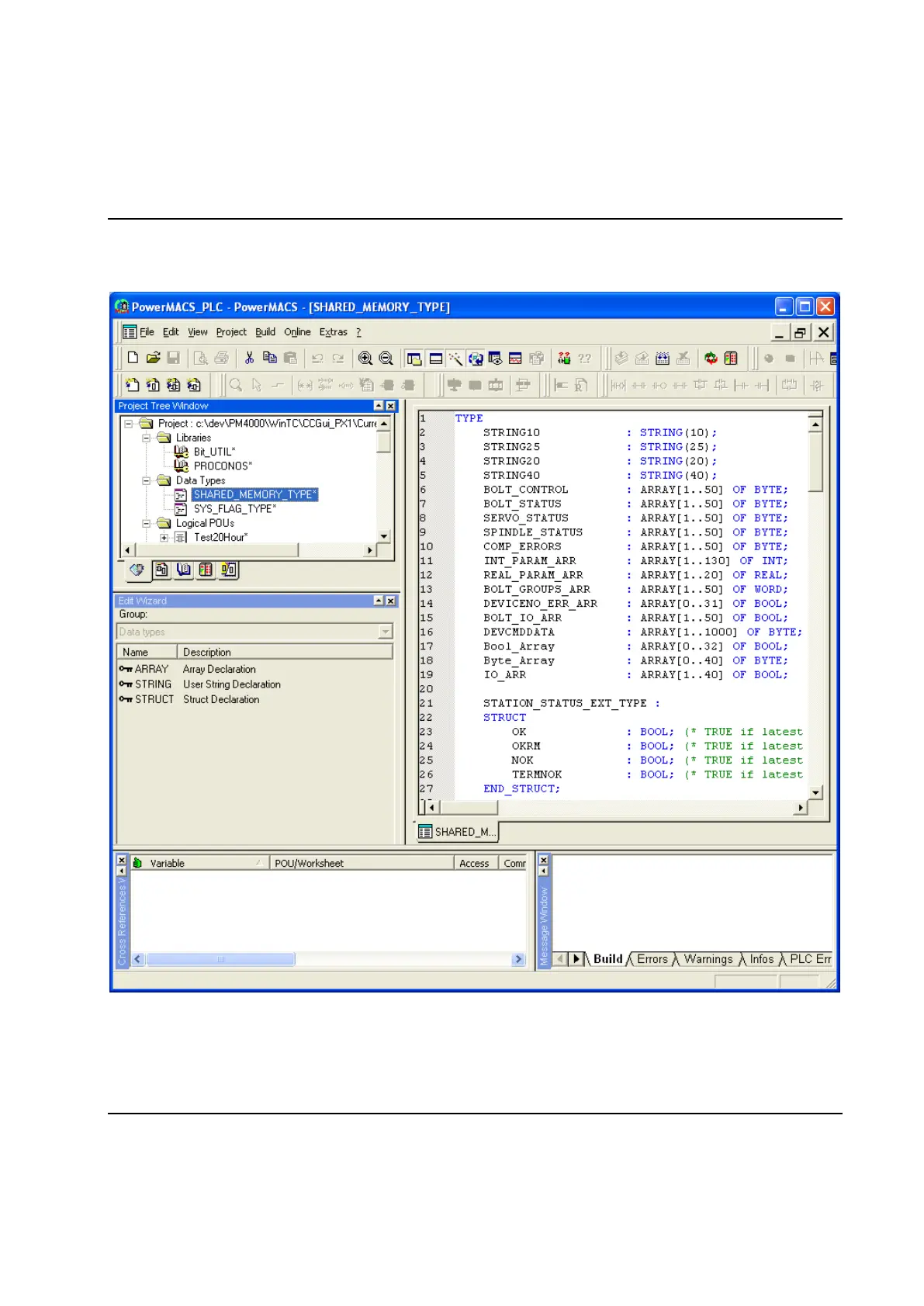Image resolution: width=924 pixels, height=1306 pixels.
Task: Click the Open project folder icon
Action: pos(153,358)
